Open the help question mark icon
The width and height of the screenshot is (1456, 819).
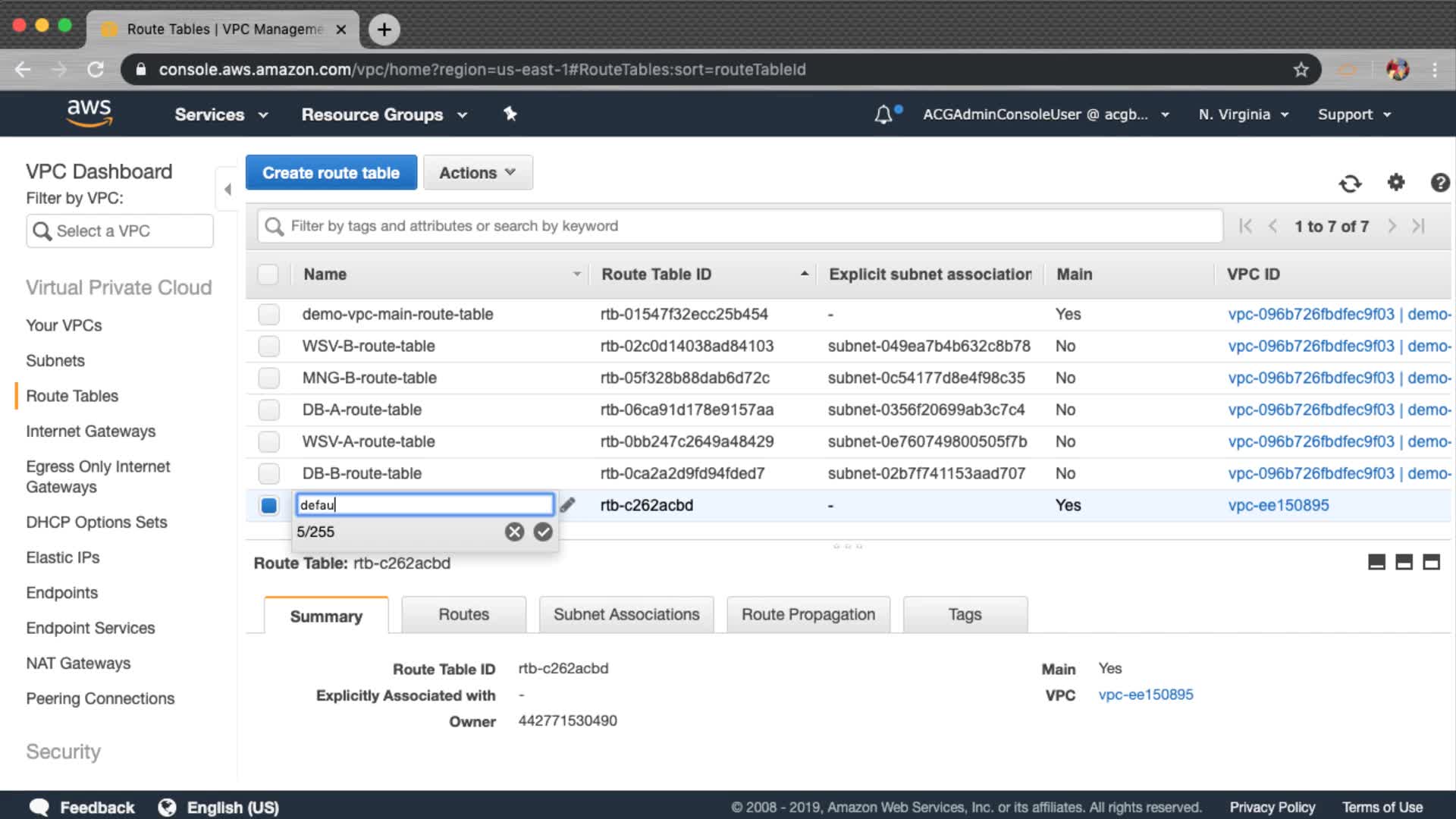pyautogui.click(x=1439, y=182)
